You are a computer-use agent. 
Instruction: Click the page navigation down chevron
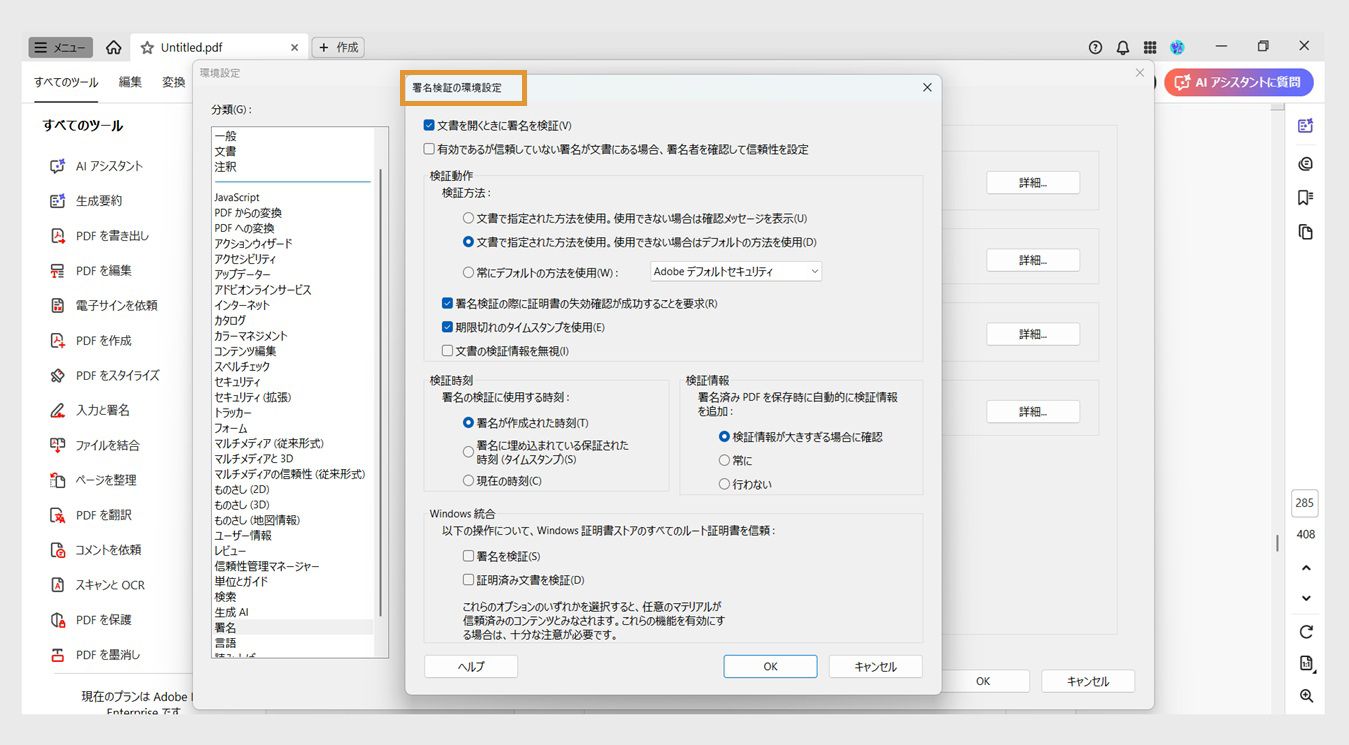(1304, 597)
